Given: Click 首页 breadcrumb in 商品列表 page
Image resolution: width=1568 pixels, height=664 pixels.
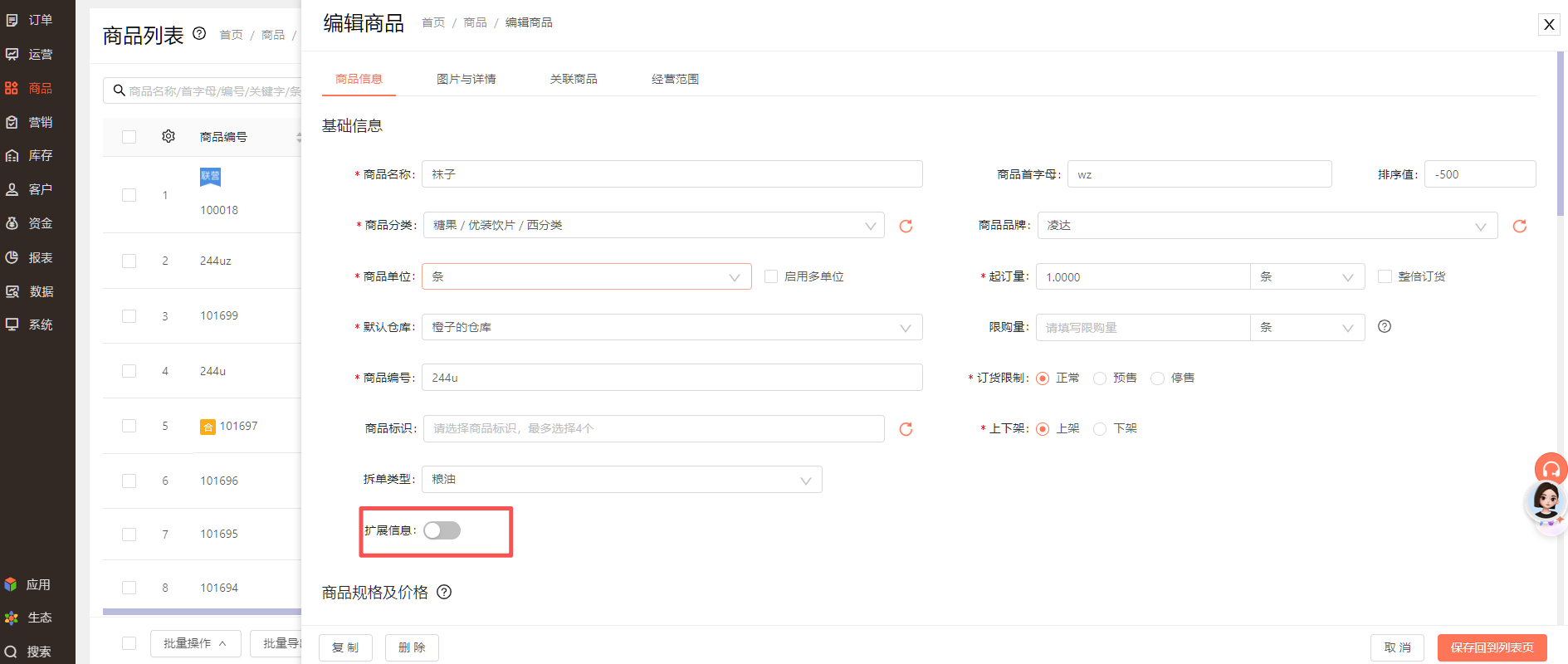Looking at the screenshot, I should [x=232, y=35].
